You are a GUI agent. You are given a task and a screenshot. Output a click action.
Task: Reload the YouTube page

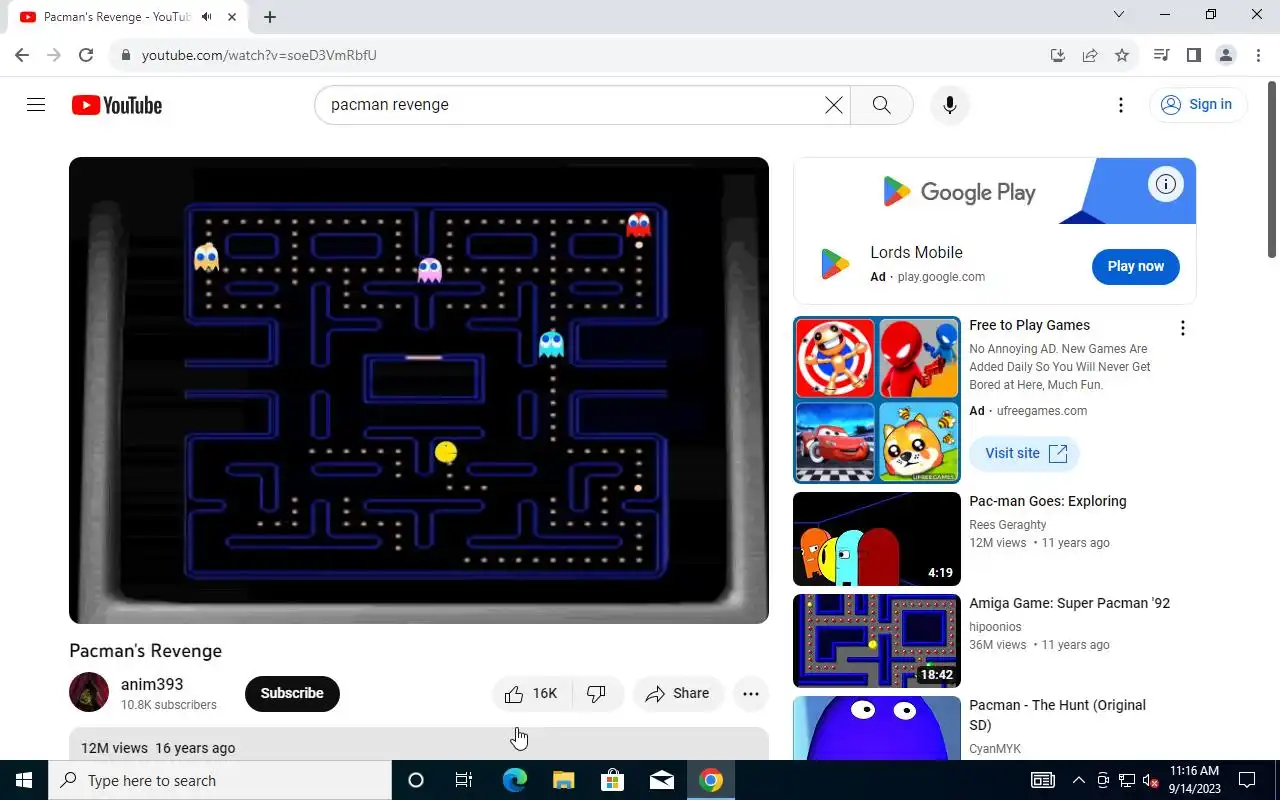[x=86, y=55]
